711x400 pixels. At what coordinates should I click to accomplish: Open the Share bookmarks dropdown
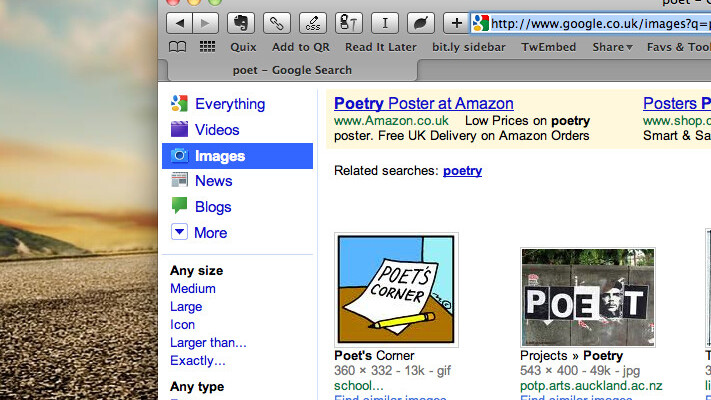(x=612, y=47)
